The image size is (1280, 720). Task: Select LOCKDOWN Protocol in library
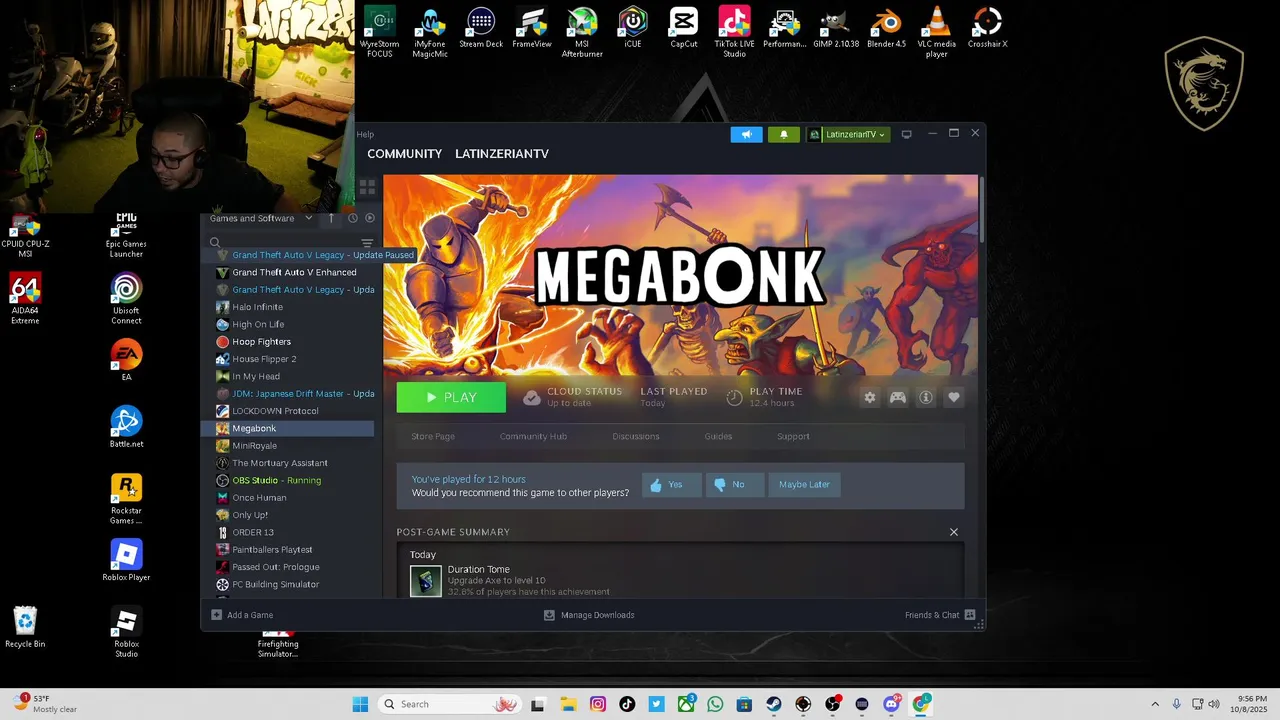pyautogui.click(x=288, y=411)
